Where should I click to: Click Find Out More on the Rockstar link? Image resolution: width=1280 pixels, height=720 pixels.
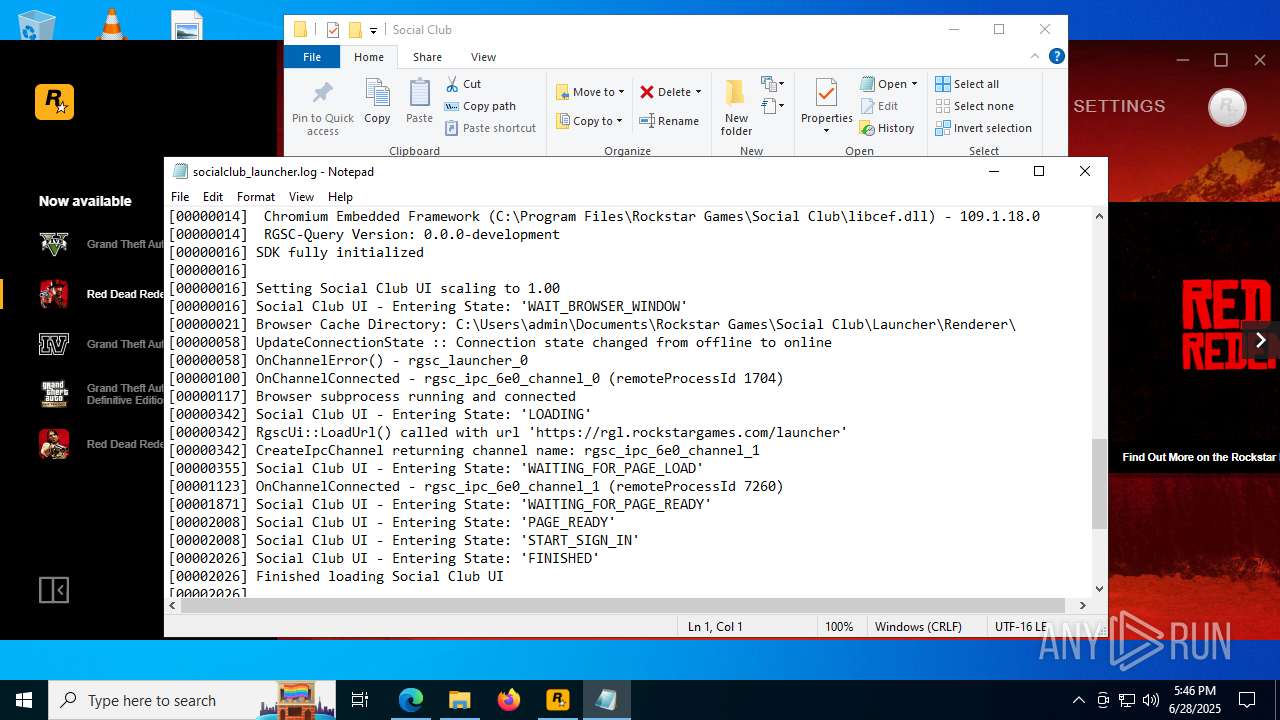coord(1199,457)
